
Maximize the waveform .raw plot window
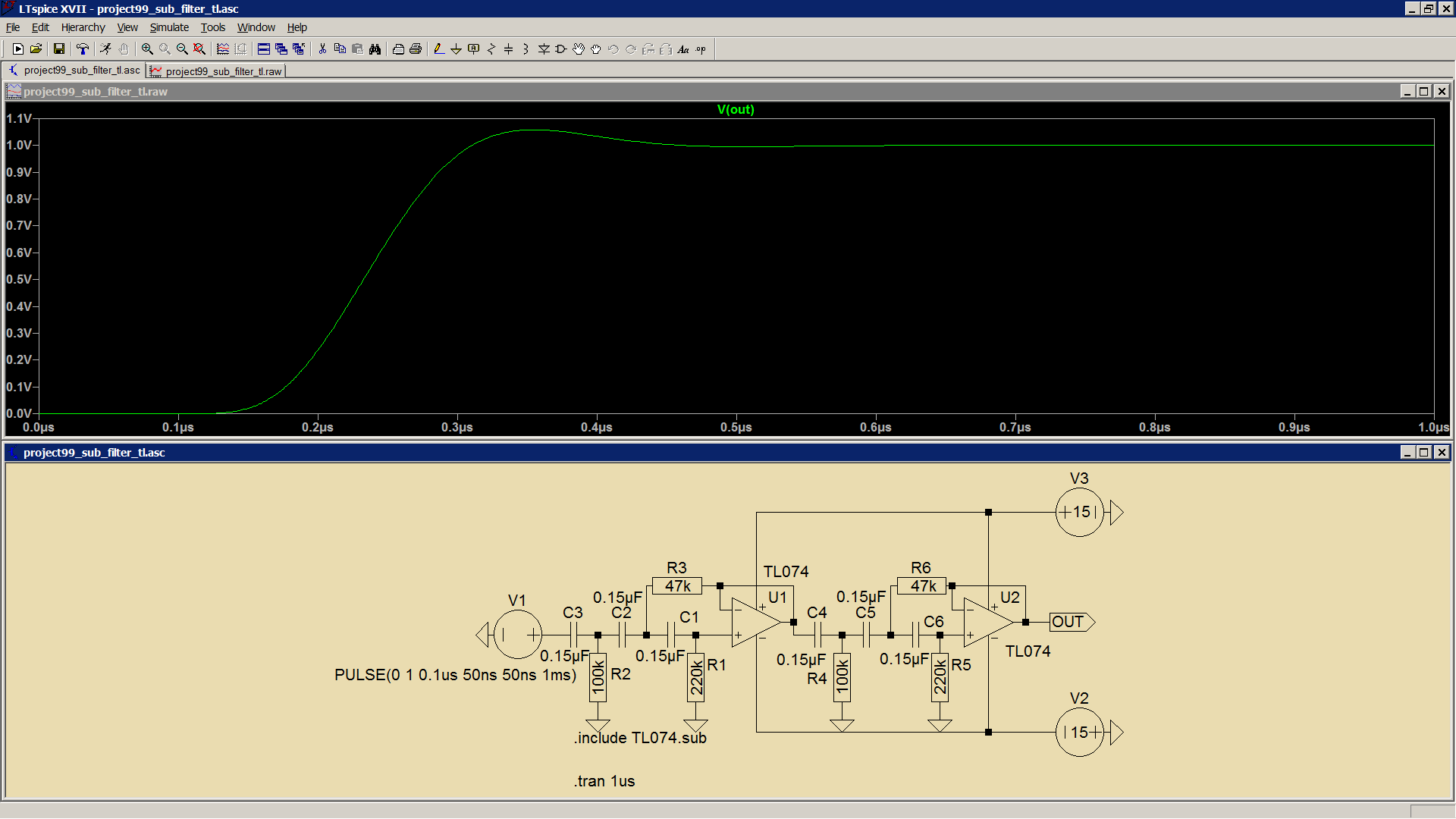pos(1424,92)
